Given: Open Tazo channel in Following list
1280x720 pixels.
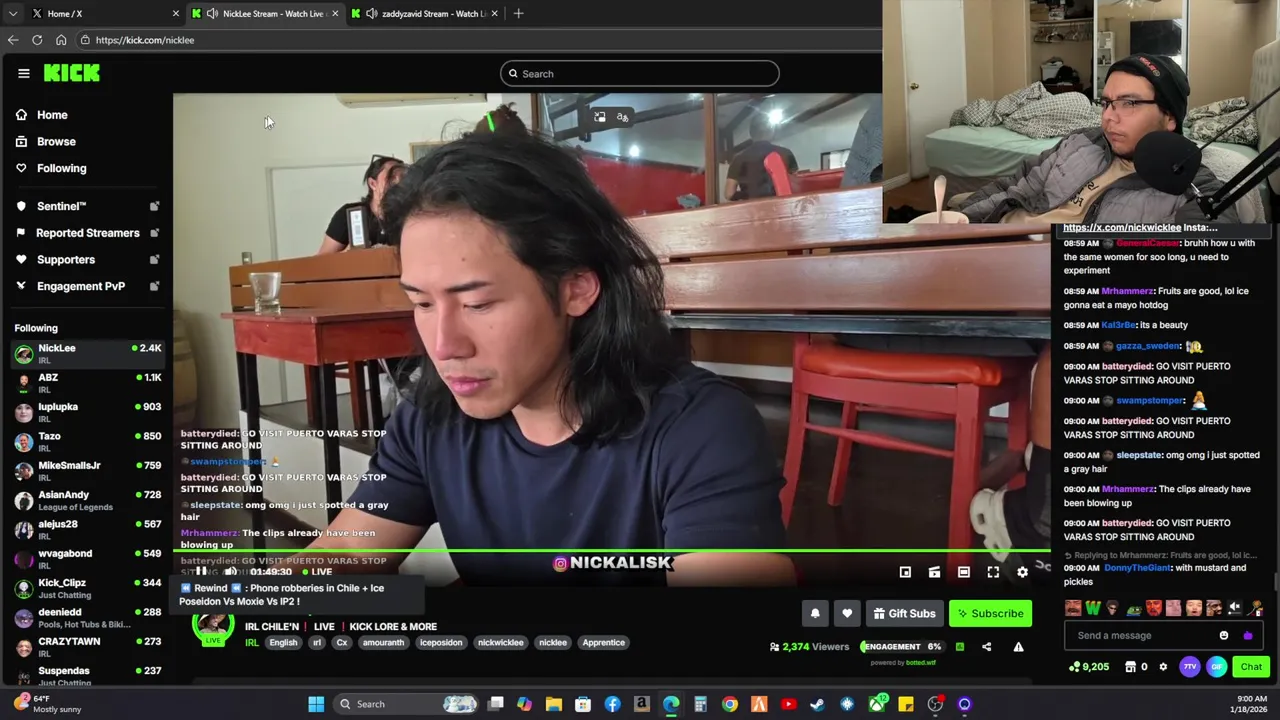Looking at the screenshot, I should 88,441.
